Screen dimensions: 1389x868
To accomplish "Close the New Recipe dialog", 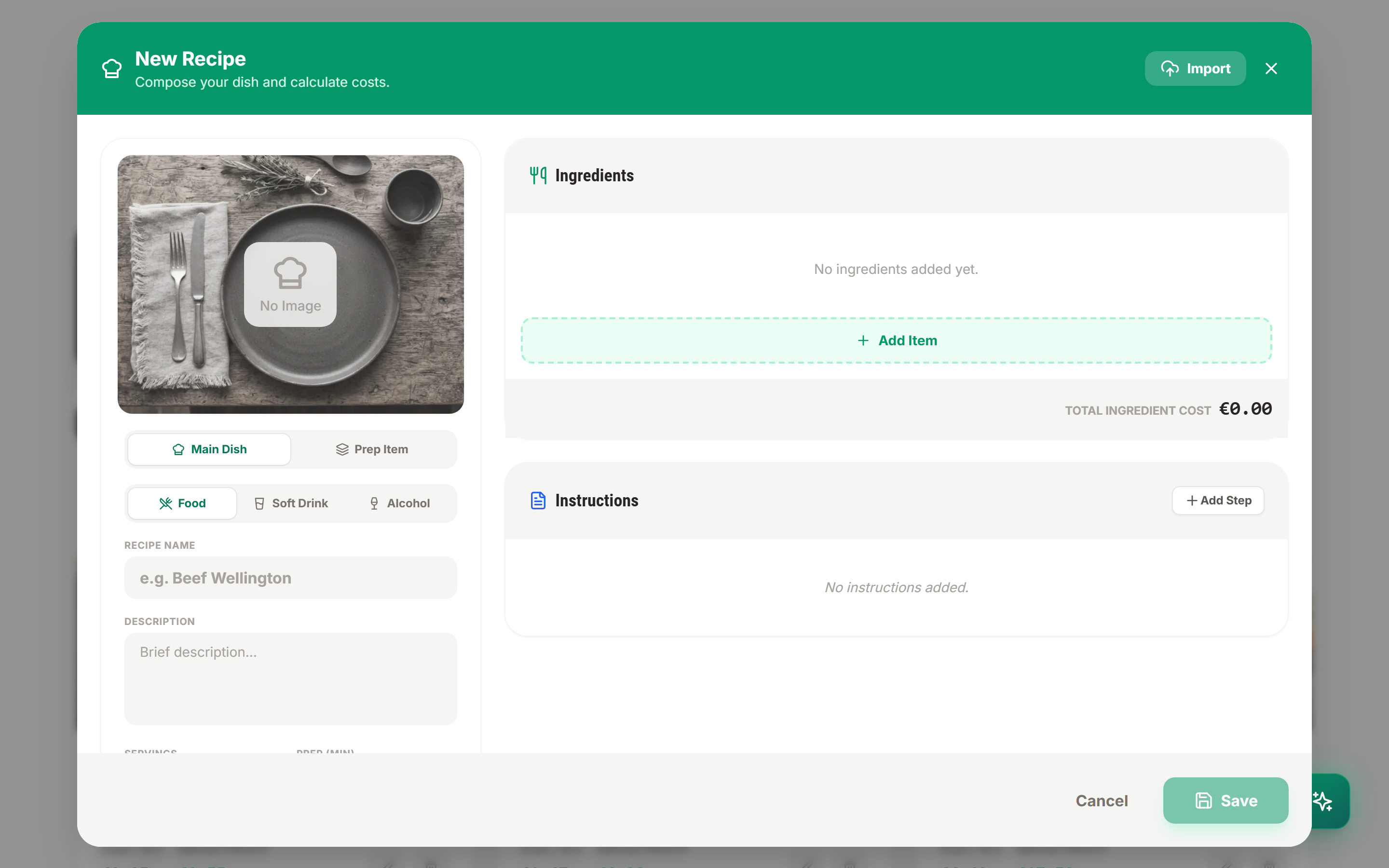I will pyautogui.click(x=1271, y=68).
